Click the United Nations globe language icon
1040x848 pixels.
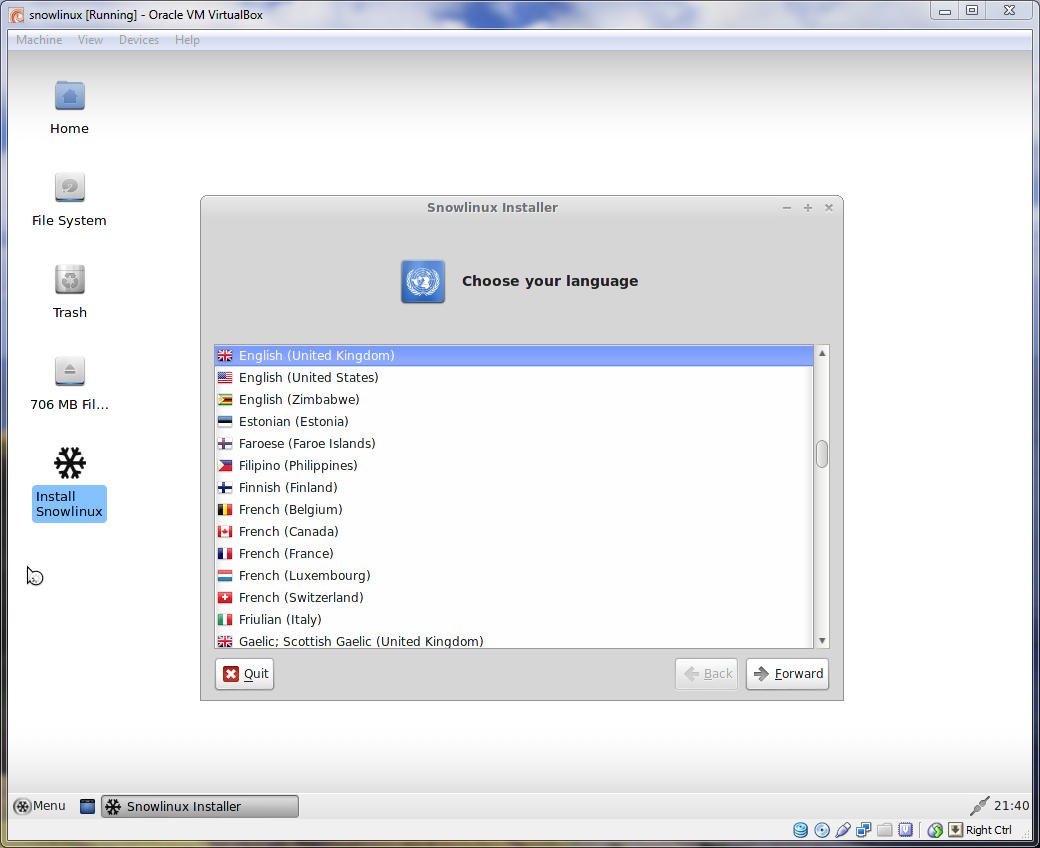coord(422,281)
